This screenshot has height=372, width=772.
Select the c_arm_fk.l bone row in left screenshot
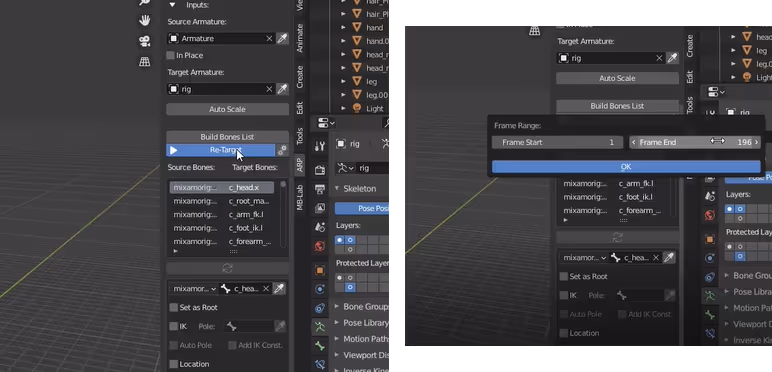coord(222,215)
